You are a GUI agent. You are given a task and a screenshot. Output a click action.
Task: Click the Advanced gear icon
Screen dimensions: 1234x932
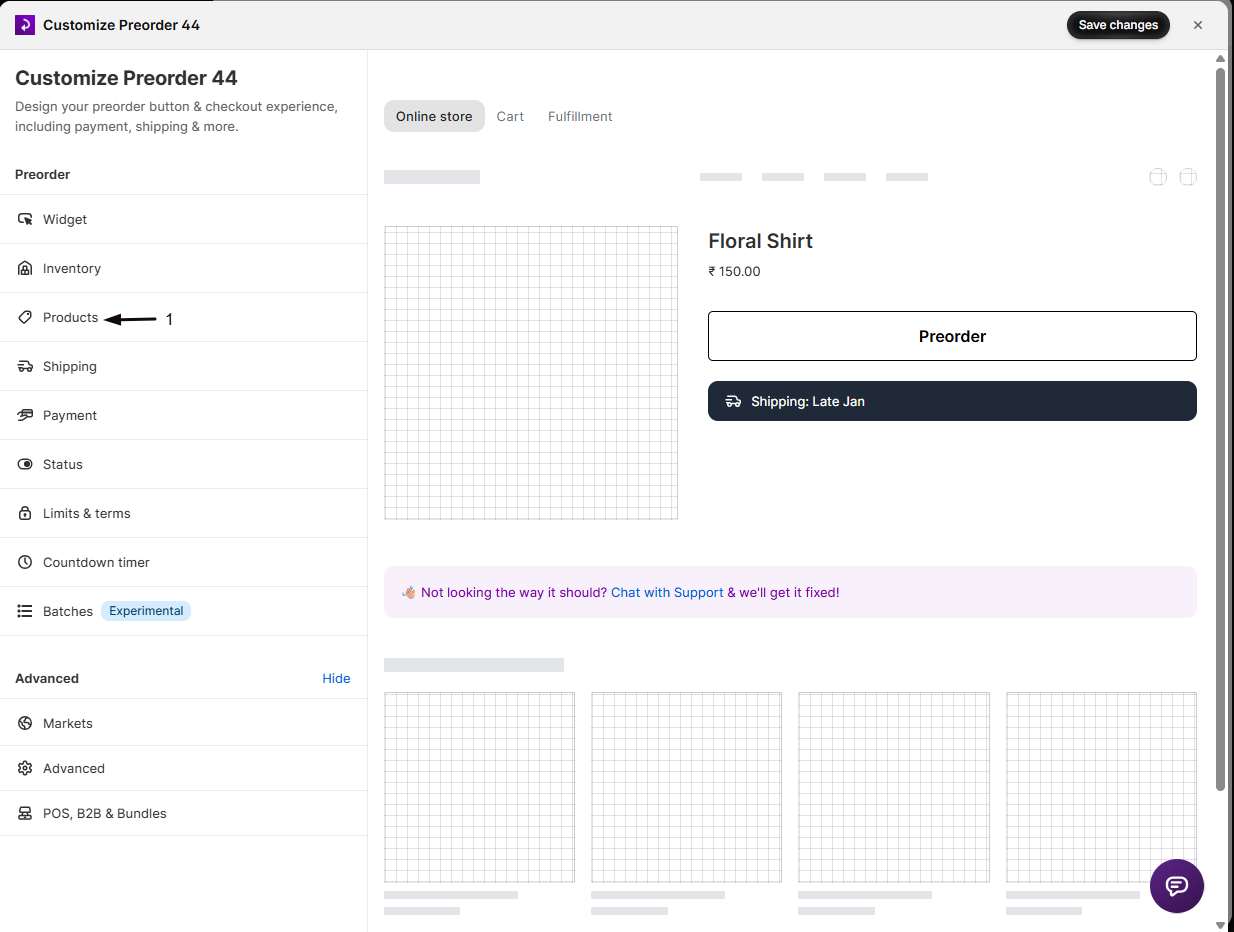point(25,768)
